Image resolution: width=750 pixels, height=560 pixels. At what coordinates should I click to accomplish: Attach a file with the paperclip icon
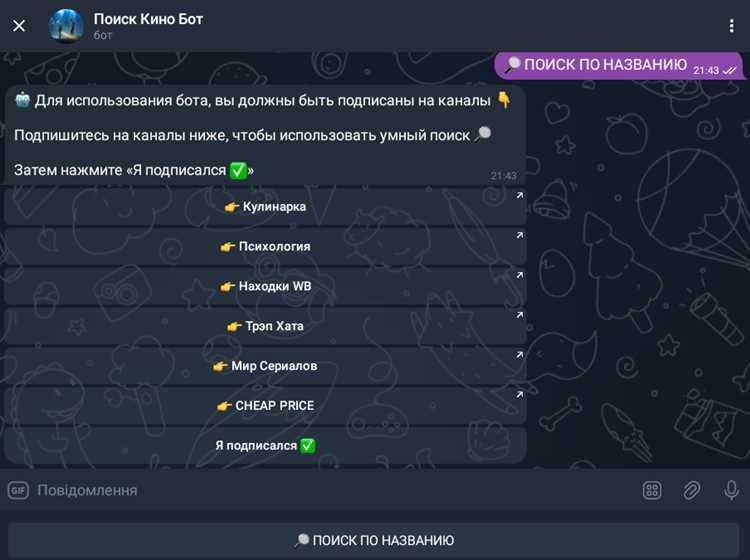coord(692,490)
